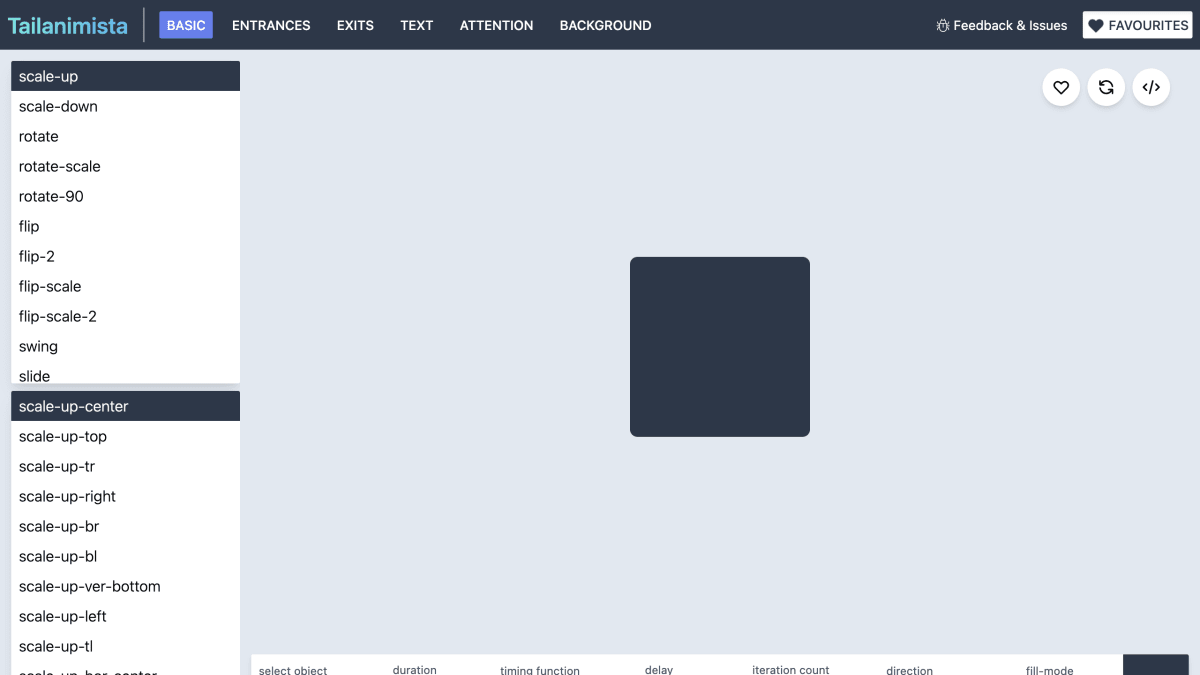Select flip-scale animation group
This screenshot has width=1200, height=675.
point(125,286)
